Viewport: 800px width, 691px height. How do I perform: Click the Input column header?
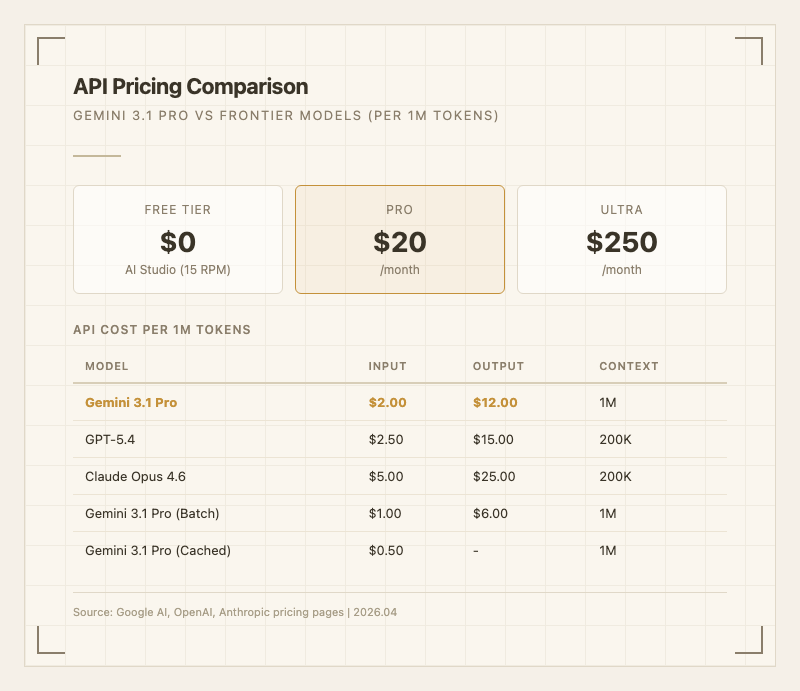(388, 366)
